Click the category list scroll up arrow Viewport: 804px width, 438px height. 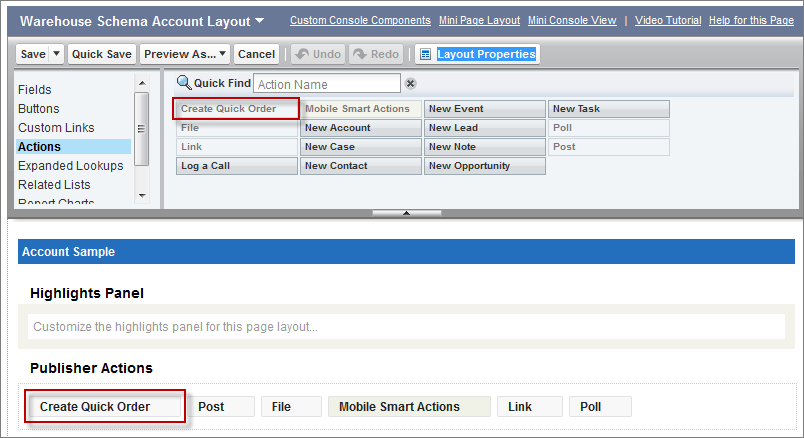(x=142, y=83)
